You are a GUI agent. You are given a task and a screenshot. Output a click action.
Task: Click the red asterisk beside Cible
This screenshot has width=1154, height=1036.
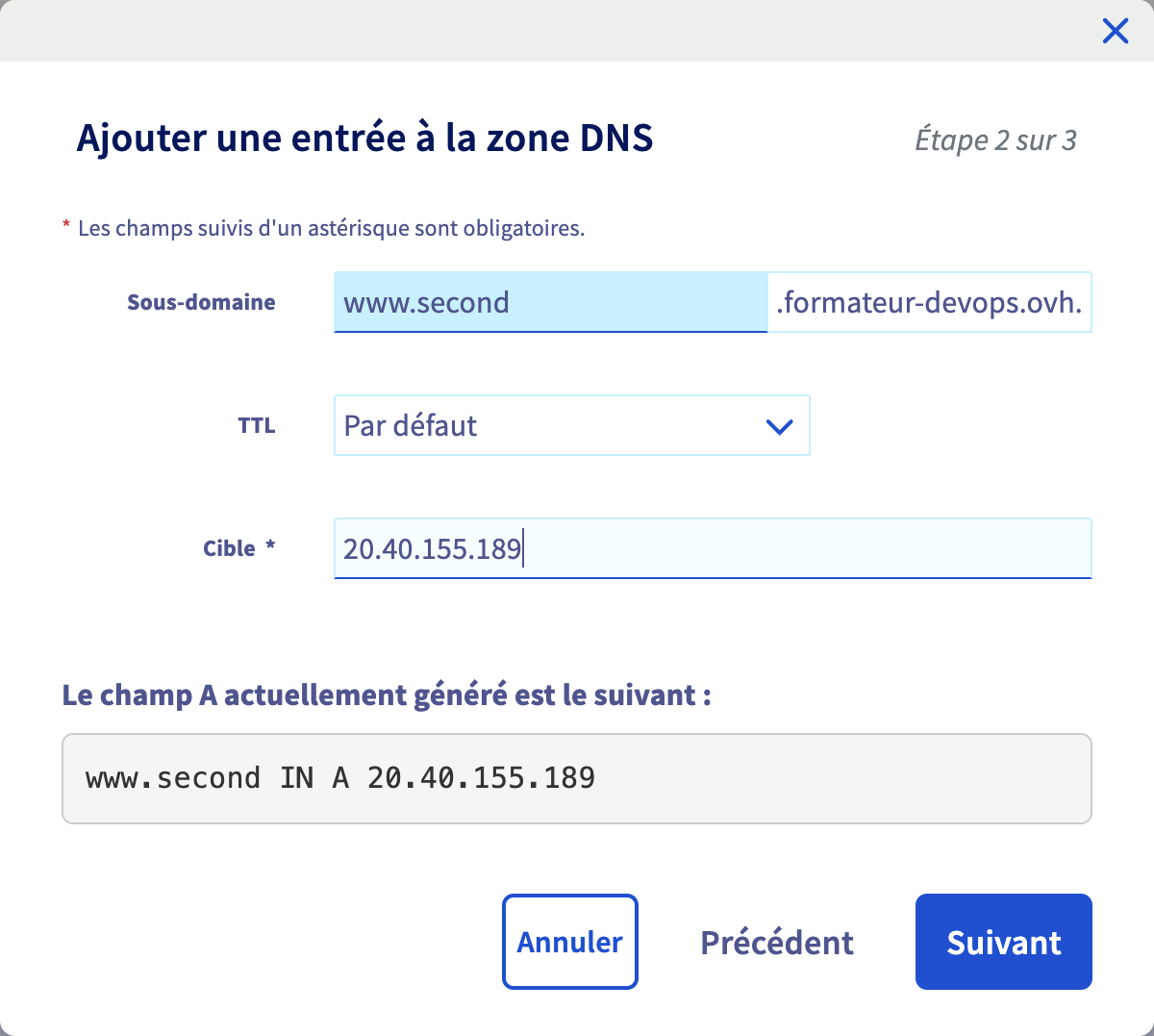tap(270, 545)
